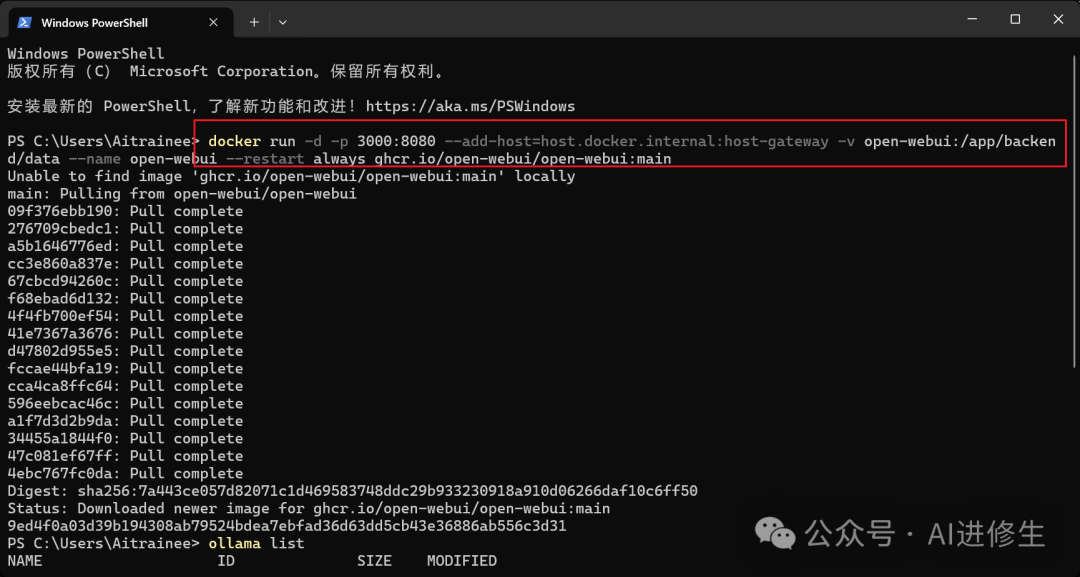Click the Digest sha256 output line

tap(353, 491)
